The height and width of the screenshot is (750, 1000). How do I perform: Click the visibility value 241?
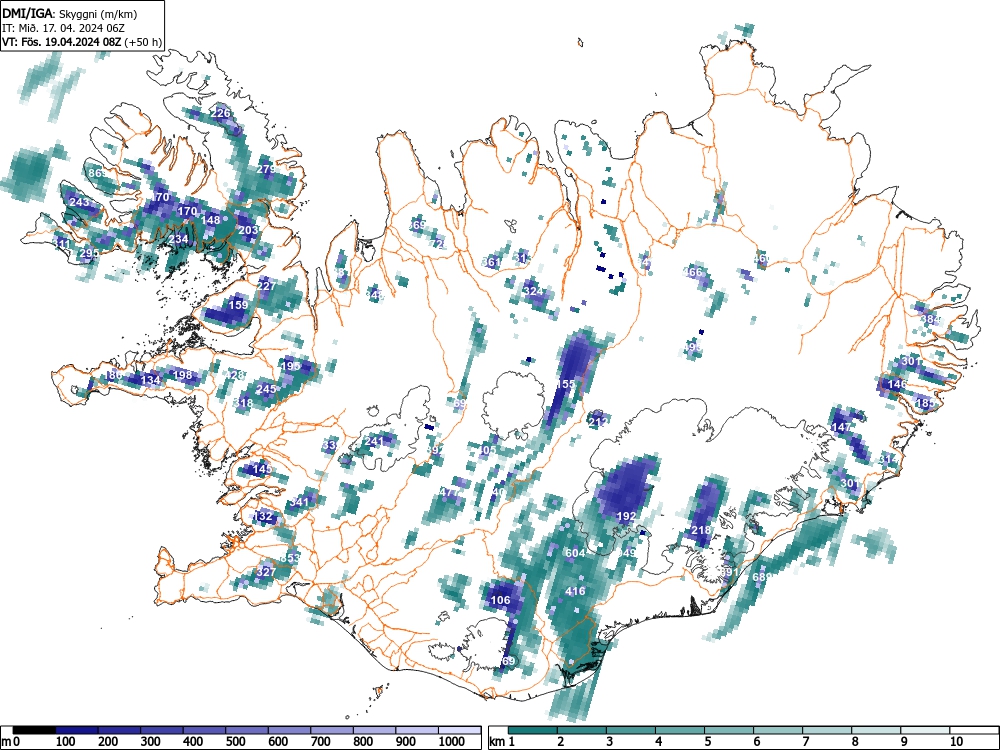(374, 441)
